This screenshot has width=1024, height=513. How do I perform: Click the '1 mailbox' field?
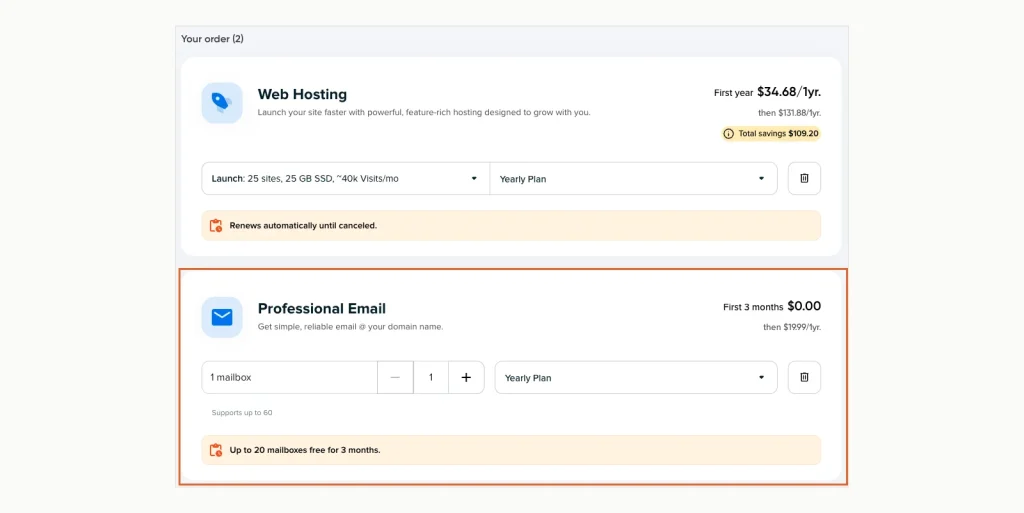tap(289, 377)
